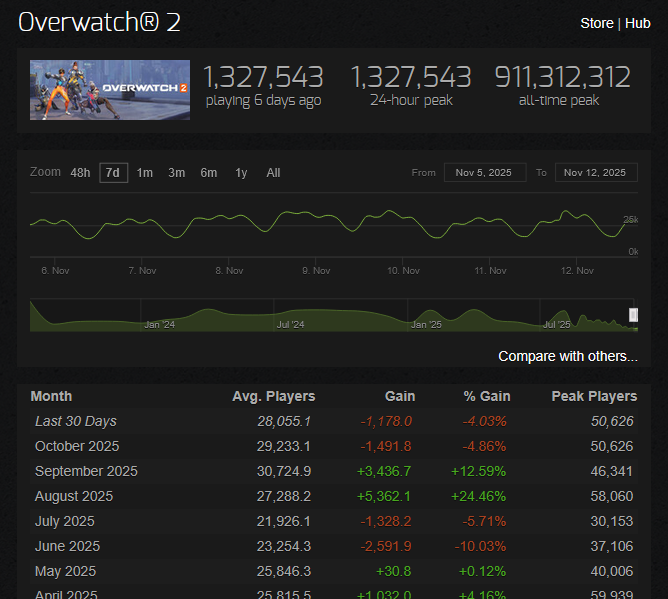This screenshot has width=668, height=599.
Task: Click the 58,060 peak players value
Action: pyautogui.click(x=612, y=496)
